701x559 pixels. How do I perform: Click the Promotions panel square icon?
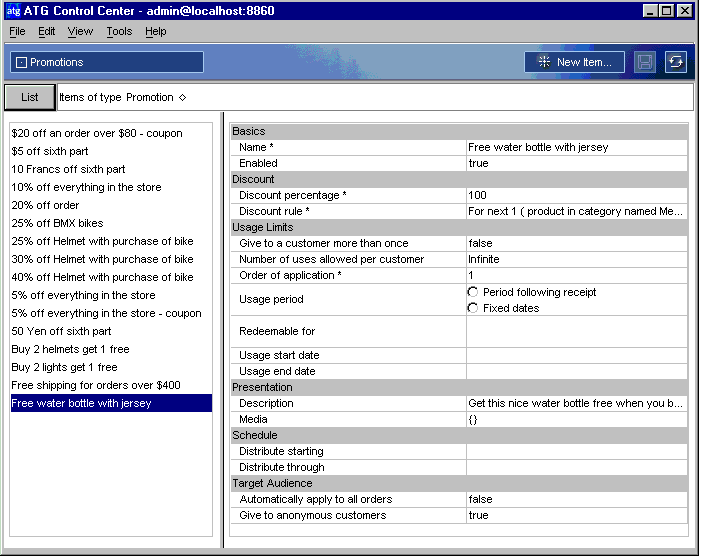(x=21, y=62)
